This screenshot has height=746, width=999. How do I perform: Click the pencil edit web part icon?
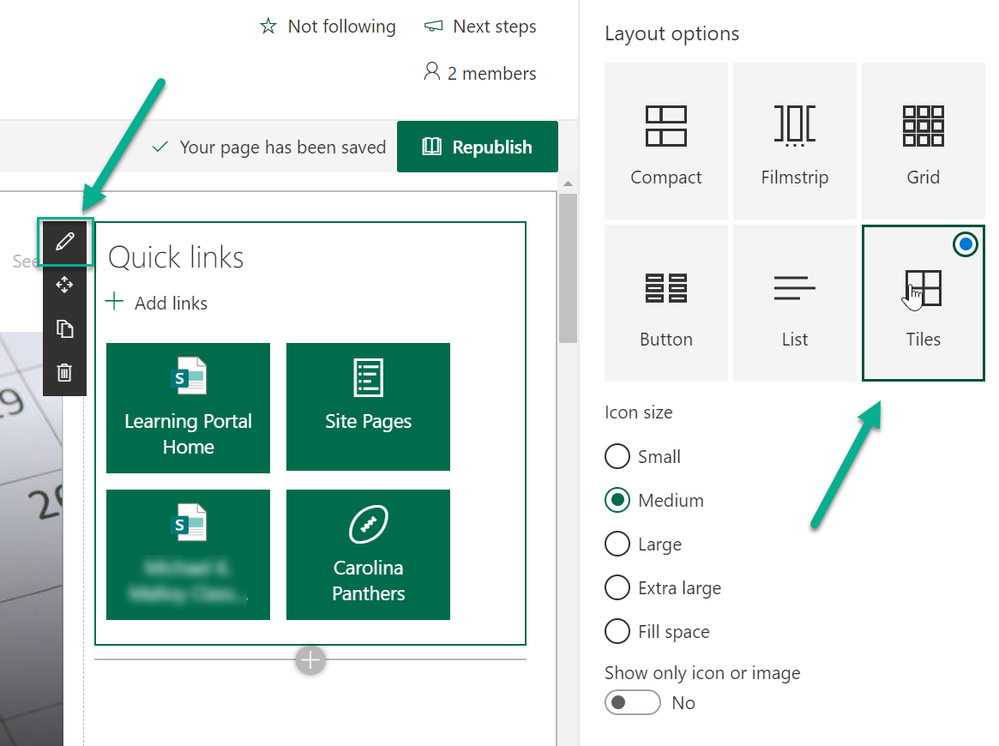[64, 241]
